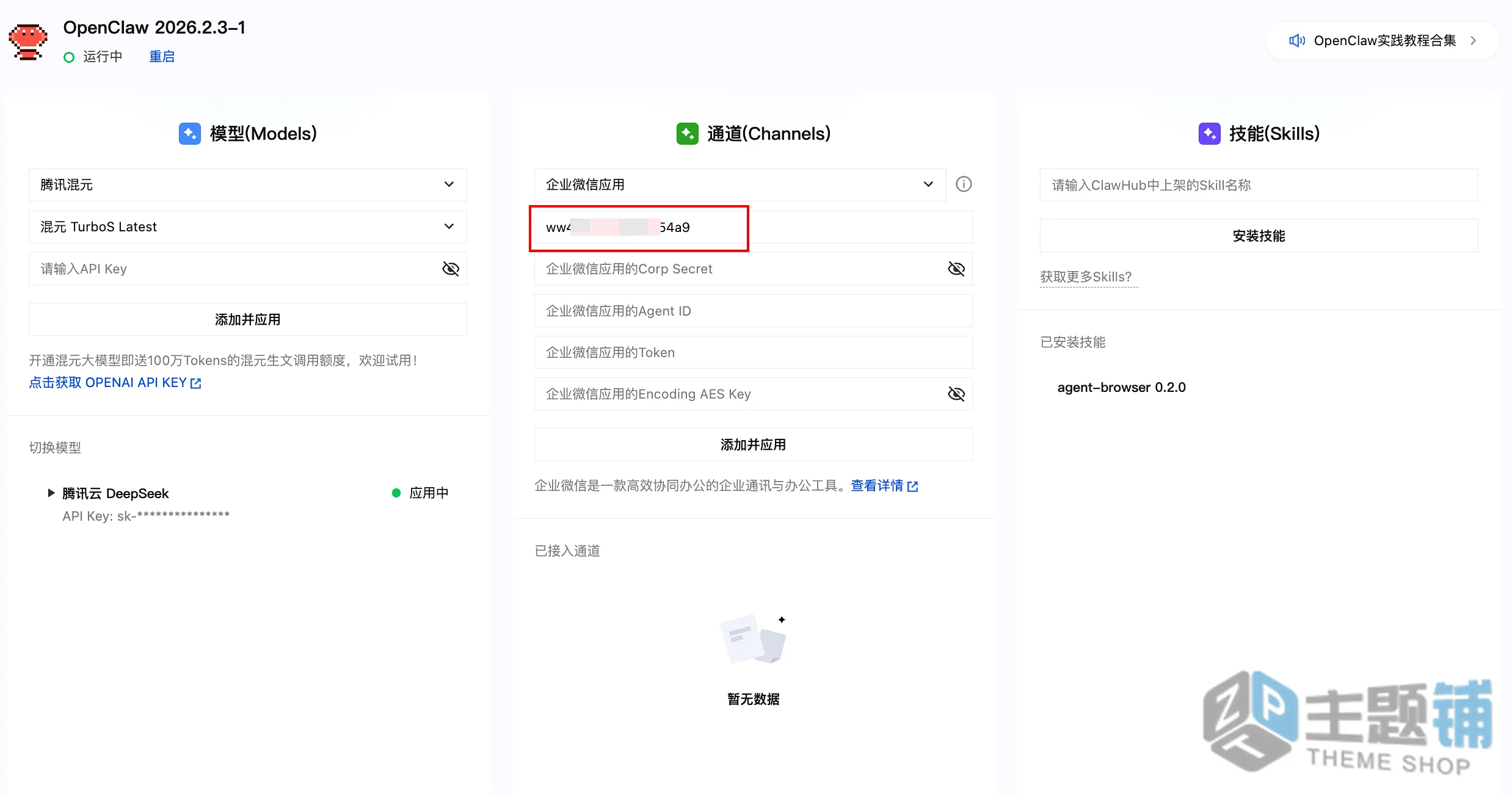Click the purple Skills section icon
The width and height of the screenshot is (1512, 796).
tap(1210, 134)
